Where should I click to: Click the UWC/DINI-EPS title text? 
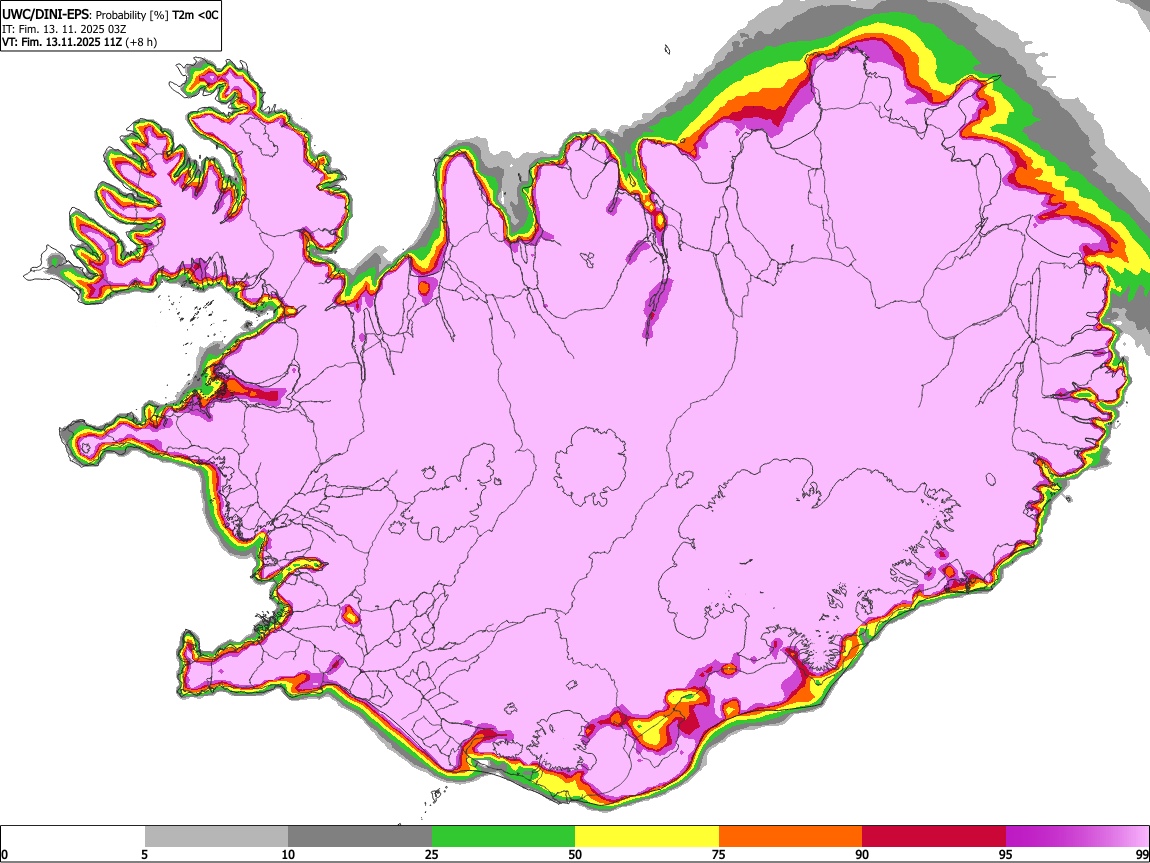point(45,15)
